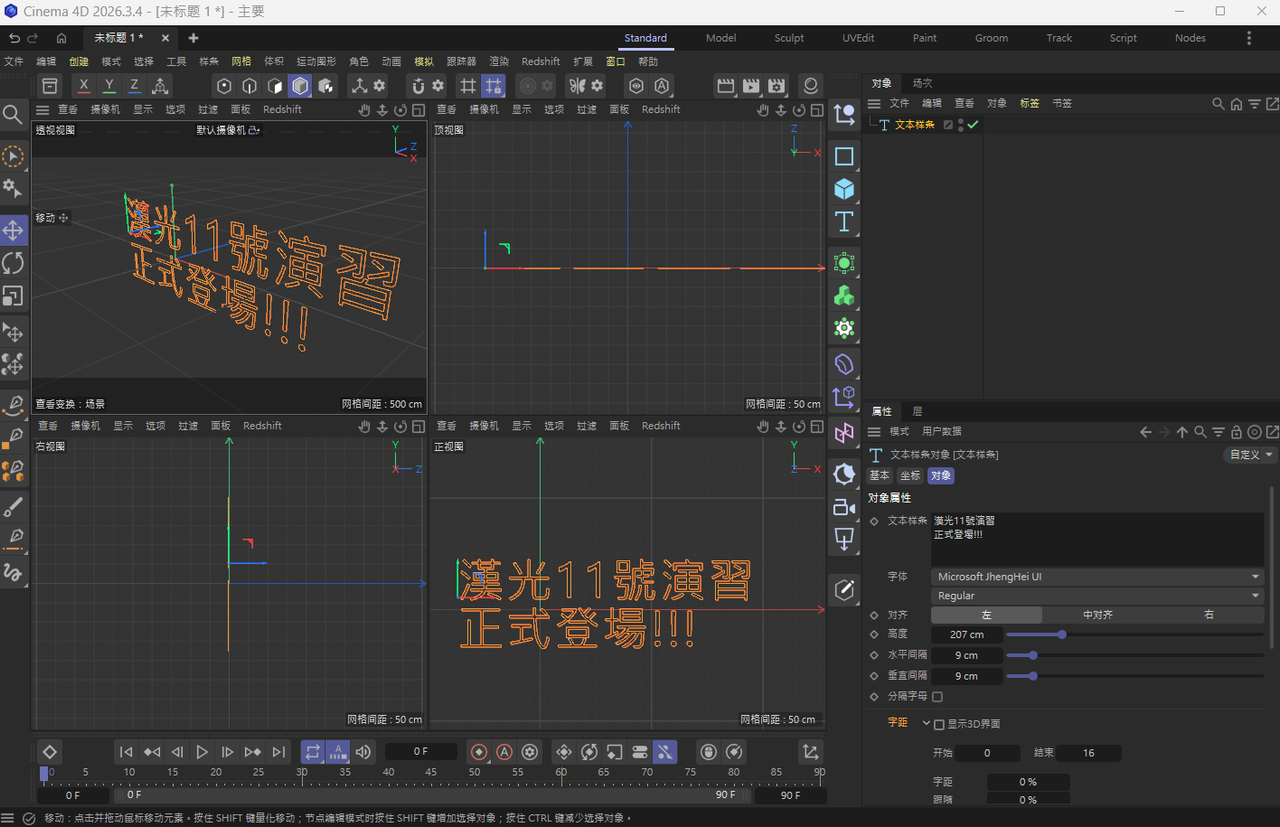Toggle the green checkmark on 文本样条 object
This screenshot has width=1280, height=827.
973,125
